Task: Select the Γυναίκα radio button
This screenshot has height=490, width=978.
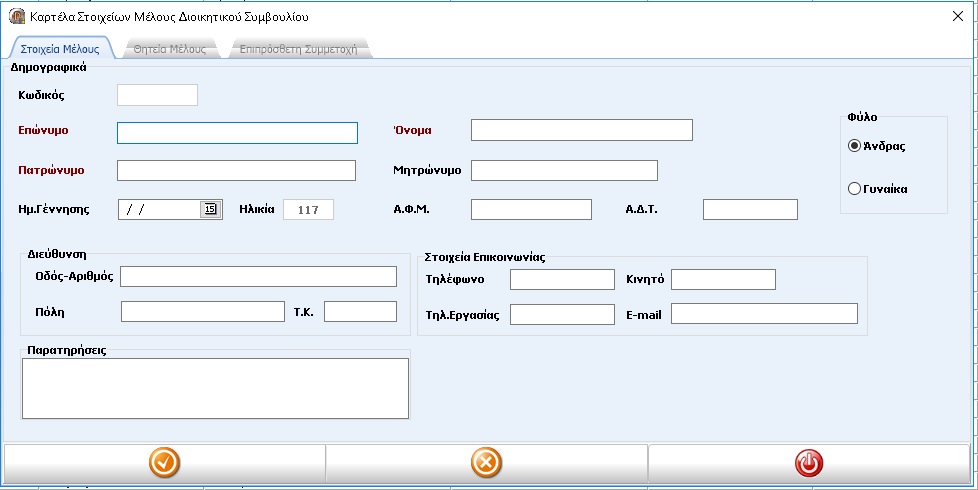Action: point(854,188)
